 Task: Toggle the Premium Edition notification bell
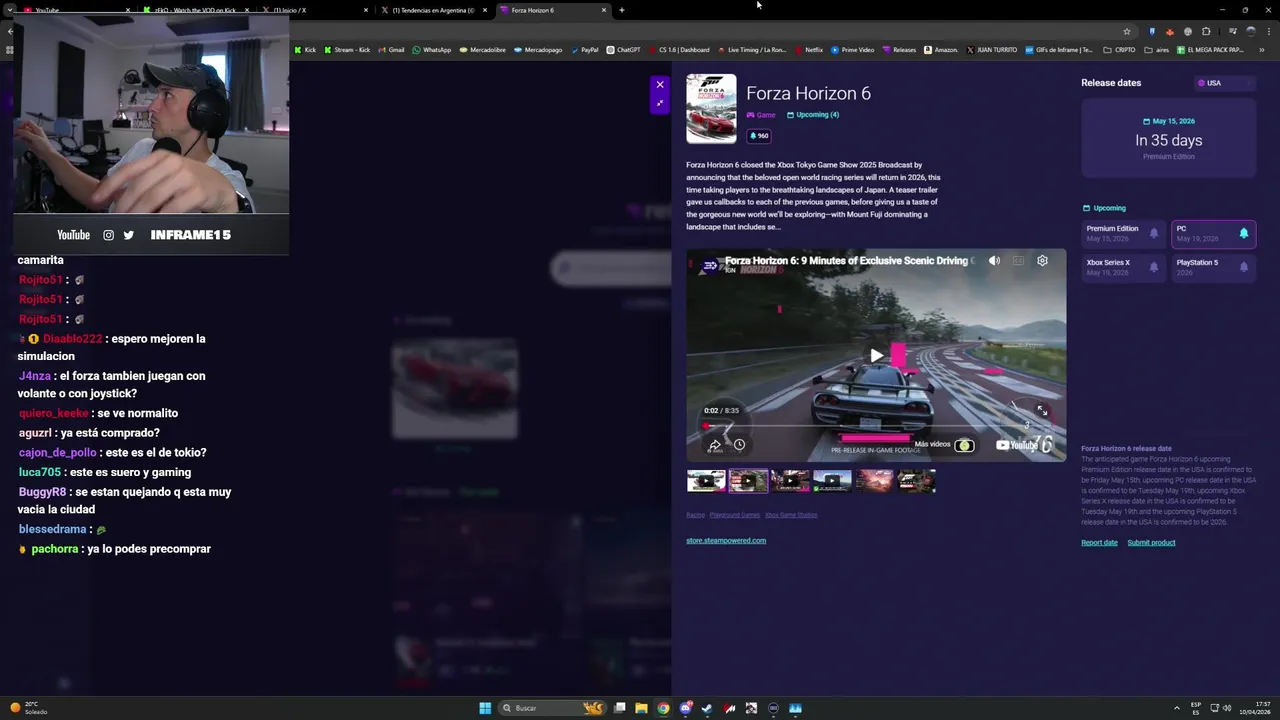(1153, 234)
